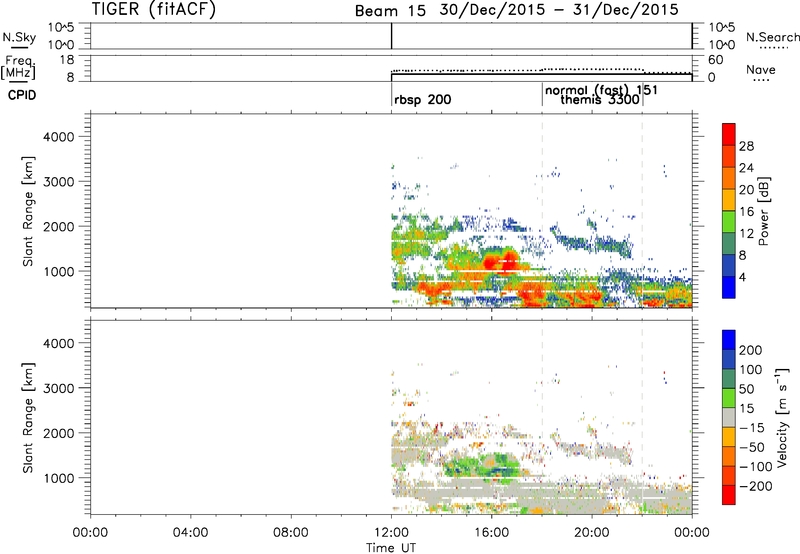
Task: Click the rightmost 00:00 time tick label
Action: [691, 533]
